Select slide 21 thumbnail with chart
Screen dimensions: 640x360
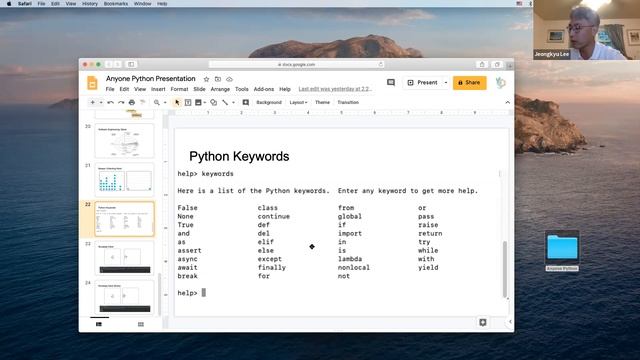click(x=124, y=180)
